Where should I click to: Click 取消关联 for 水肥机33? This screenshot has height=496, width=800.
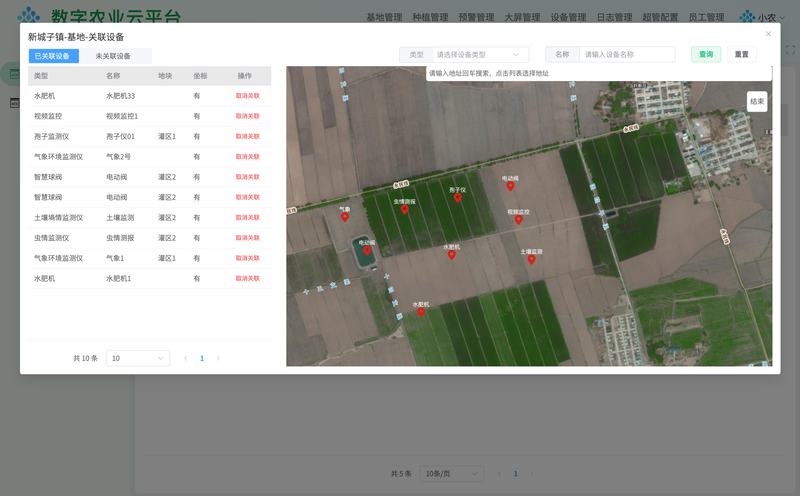click(247, 96)
